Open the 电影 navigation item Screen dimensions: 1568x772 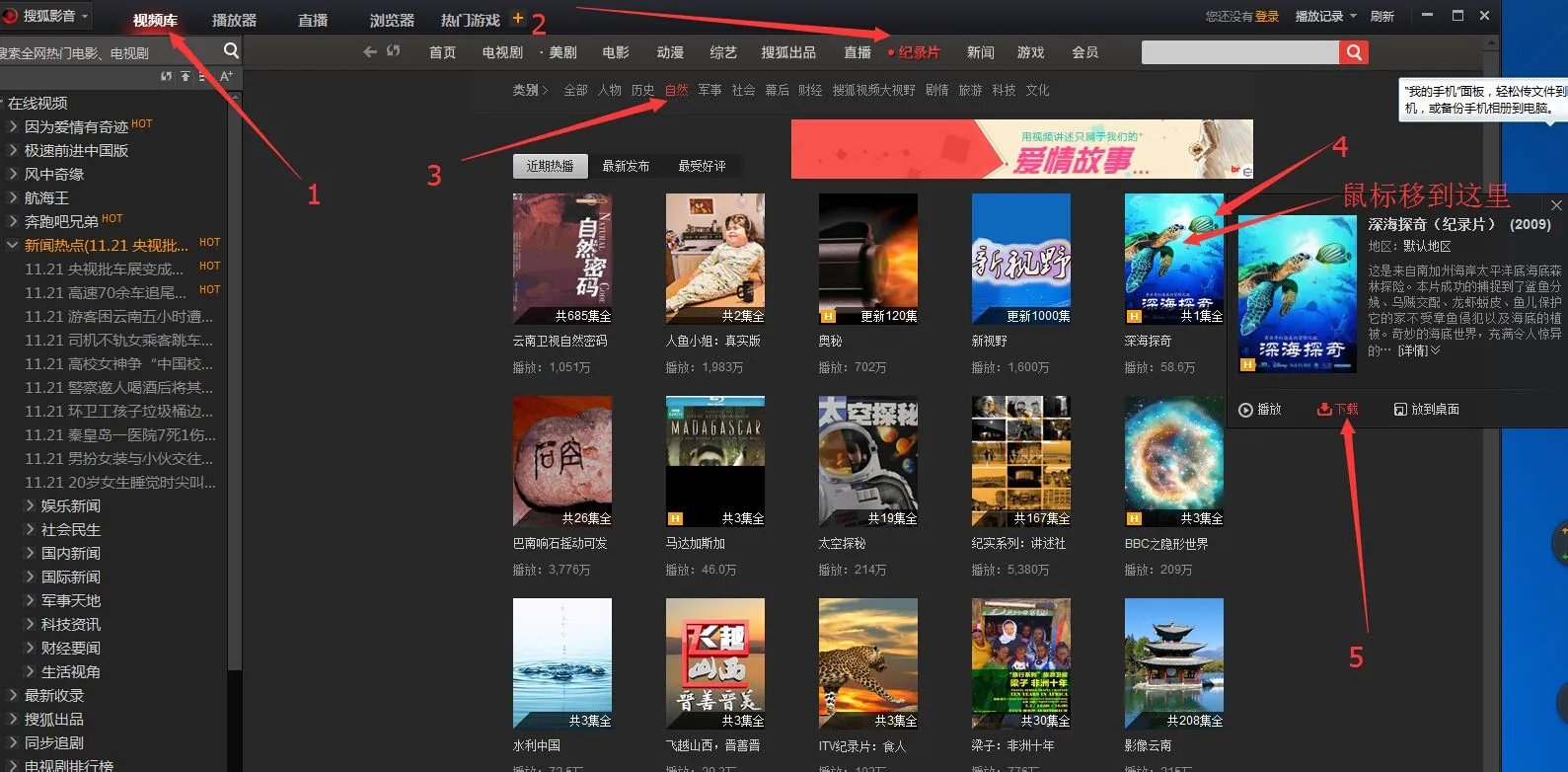coord(616,52)
